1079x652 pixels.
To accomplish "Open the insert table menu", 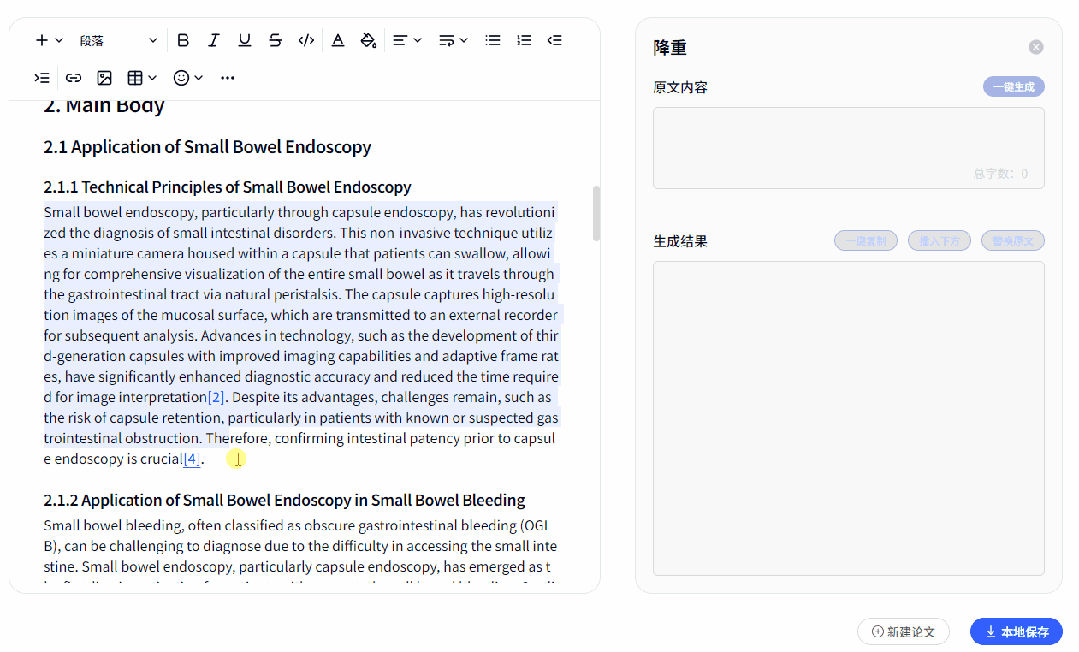I will pyautogui.click(x=141, y=77).
